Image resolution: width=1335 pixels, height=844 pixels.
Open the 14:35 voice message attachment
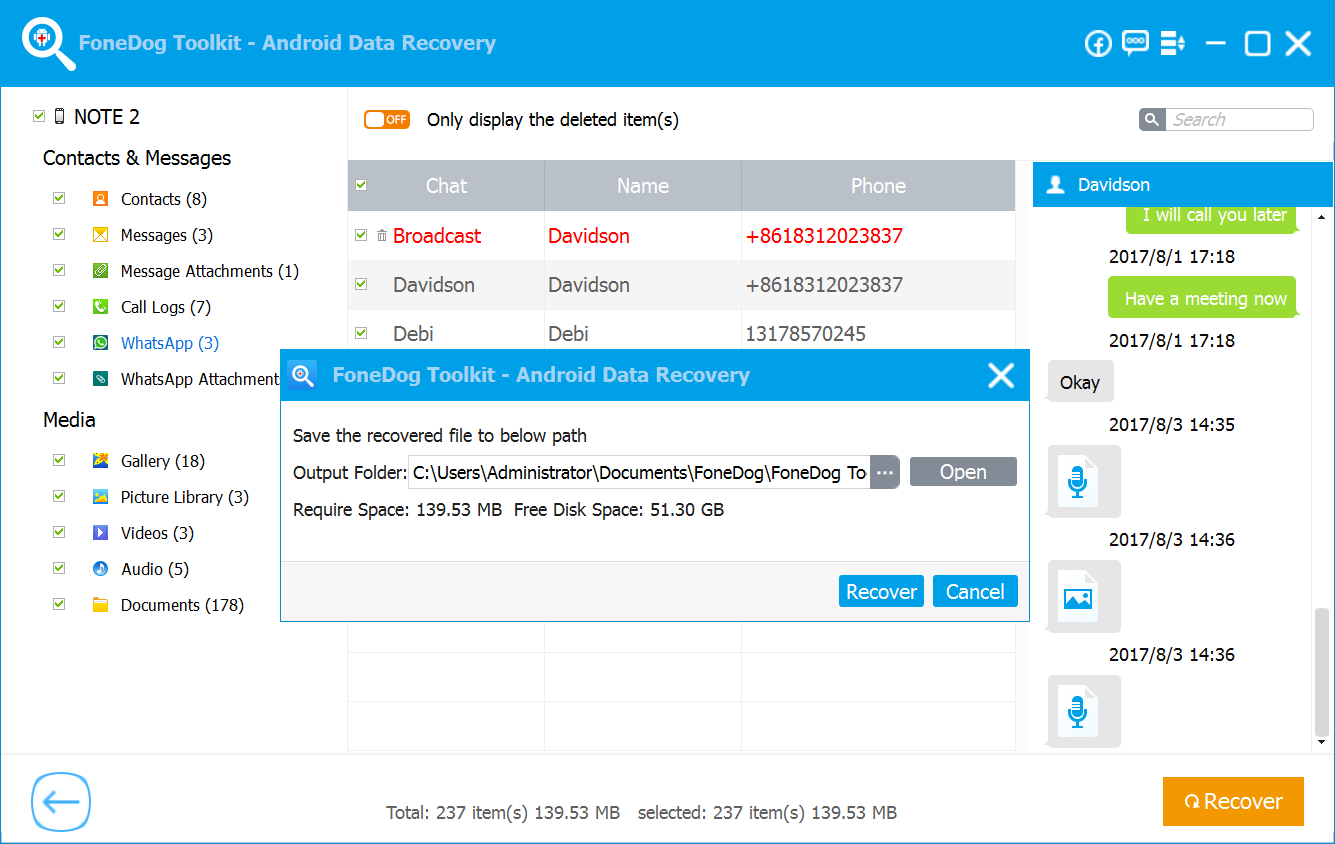1084,481
